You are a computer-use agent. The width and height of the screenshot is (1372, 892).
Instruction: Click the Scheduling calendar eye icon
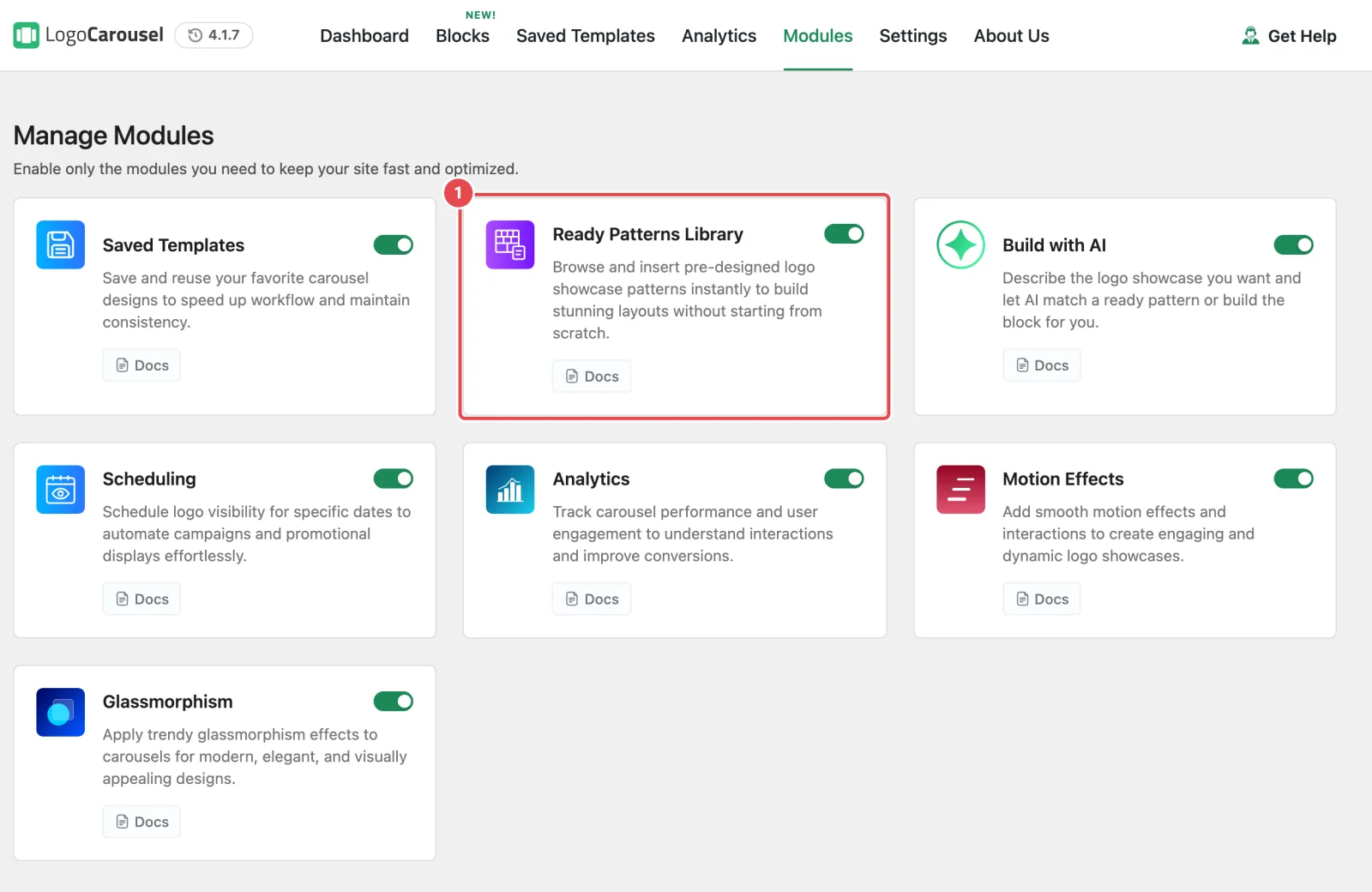click(60, 490)
